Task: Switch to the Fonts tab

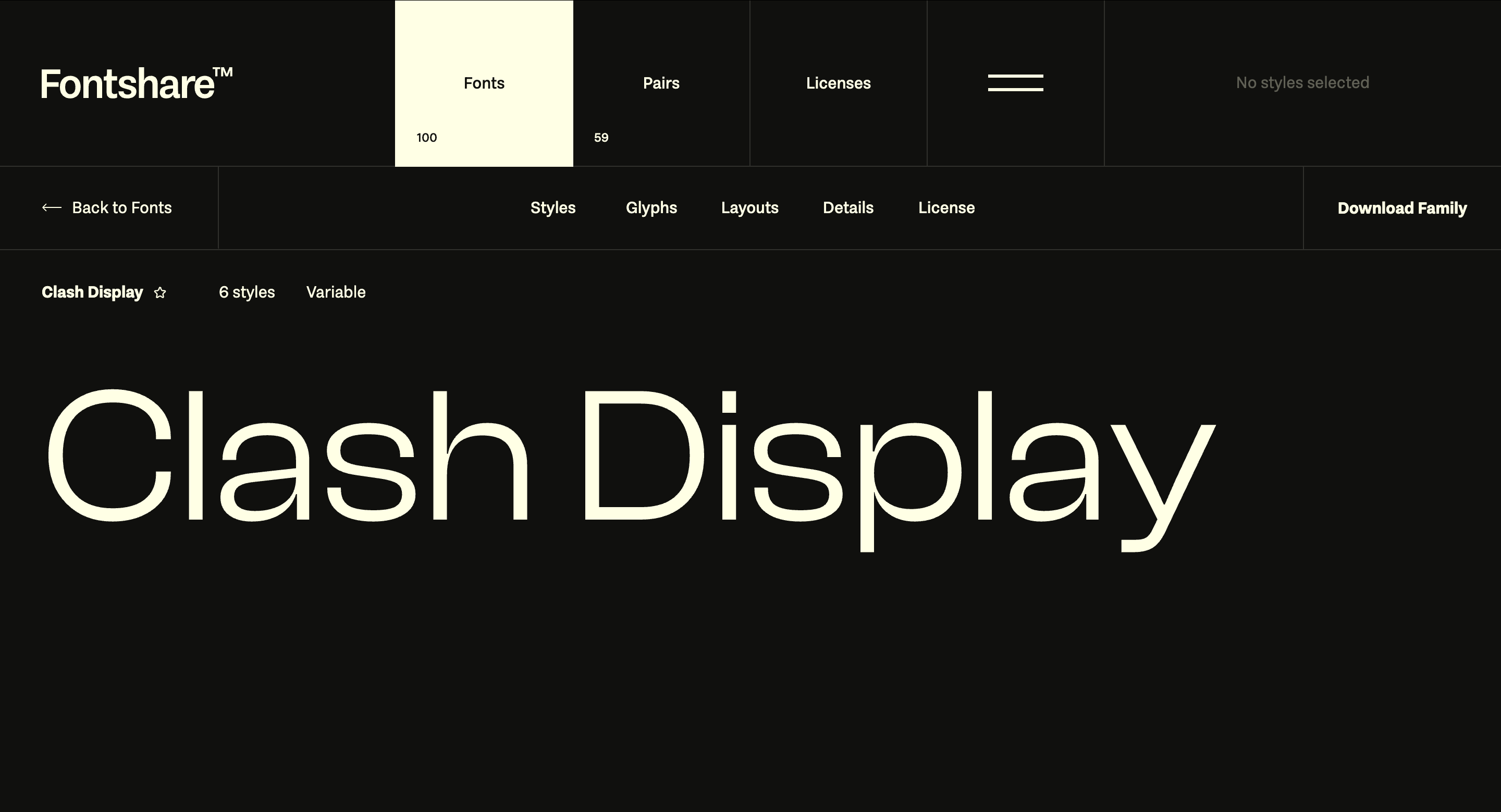Action: click(x=484, y=83)
